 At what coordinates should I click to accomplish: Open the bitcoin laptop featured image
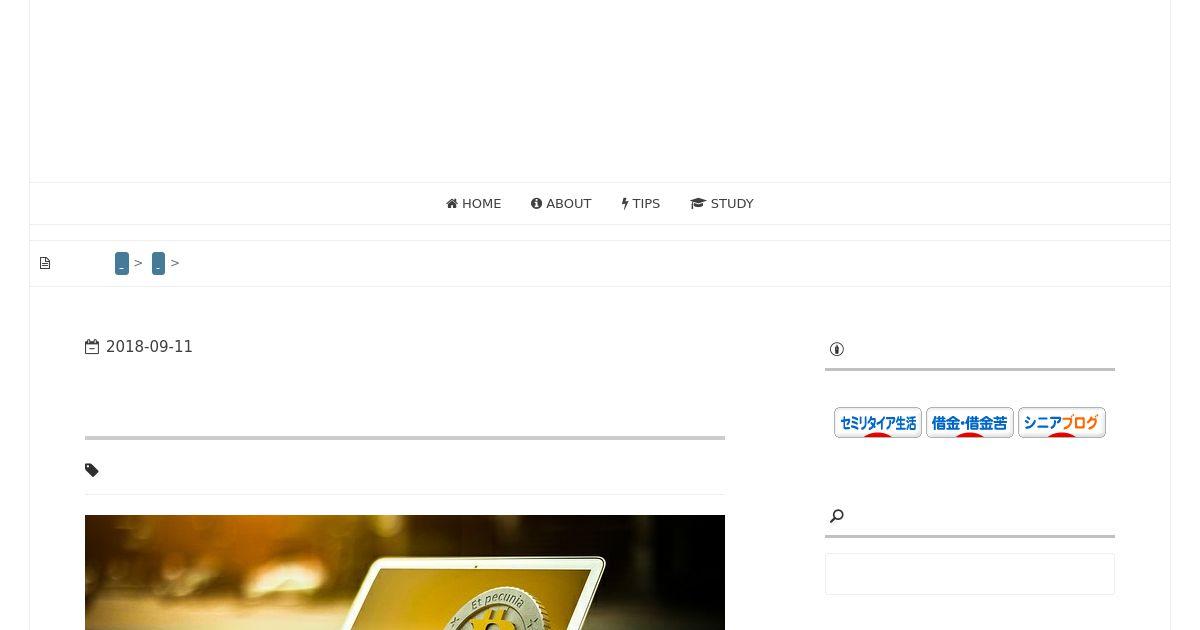click(x=405, y=572)
